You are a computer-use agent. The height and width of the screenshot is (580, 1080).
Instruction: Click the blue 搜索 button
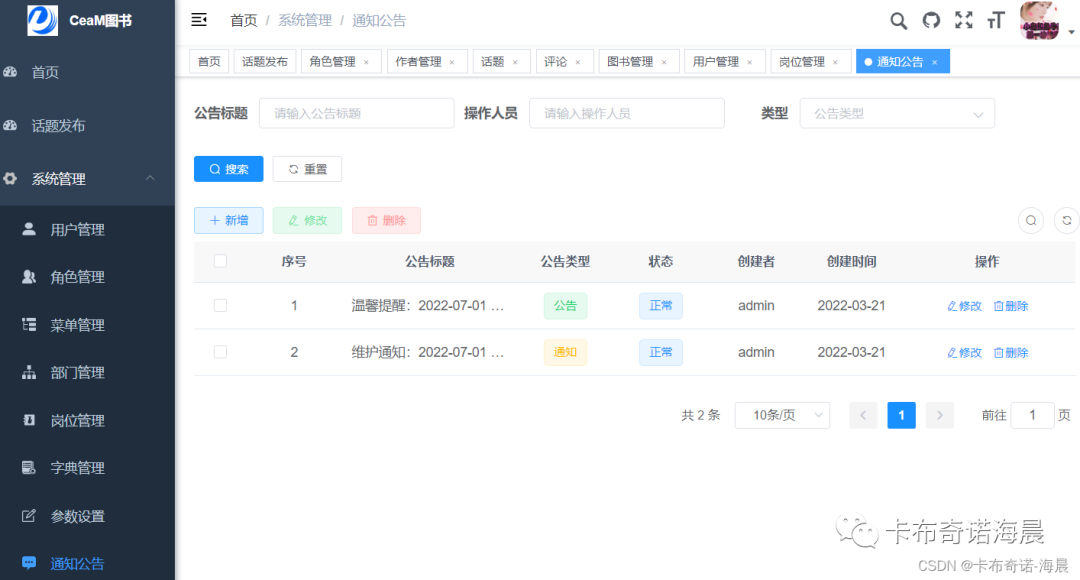pos(229,169)
